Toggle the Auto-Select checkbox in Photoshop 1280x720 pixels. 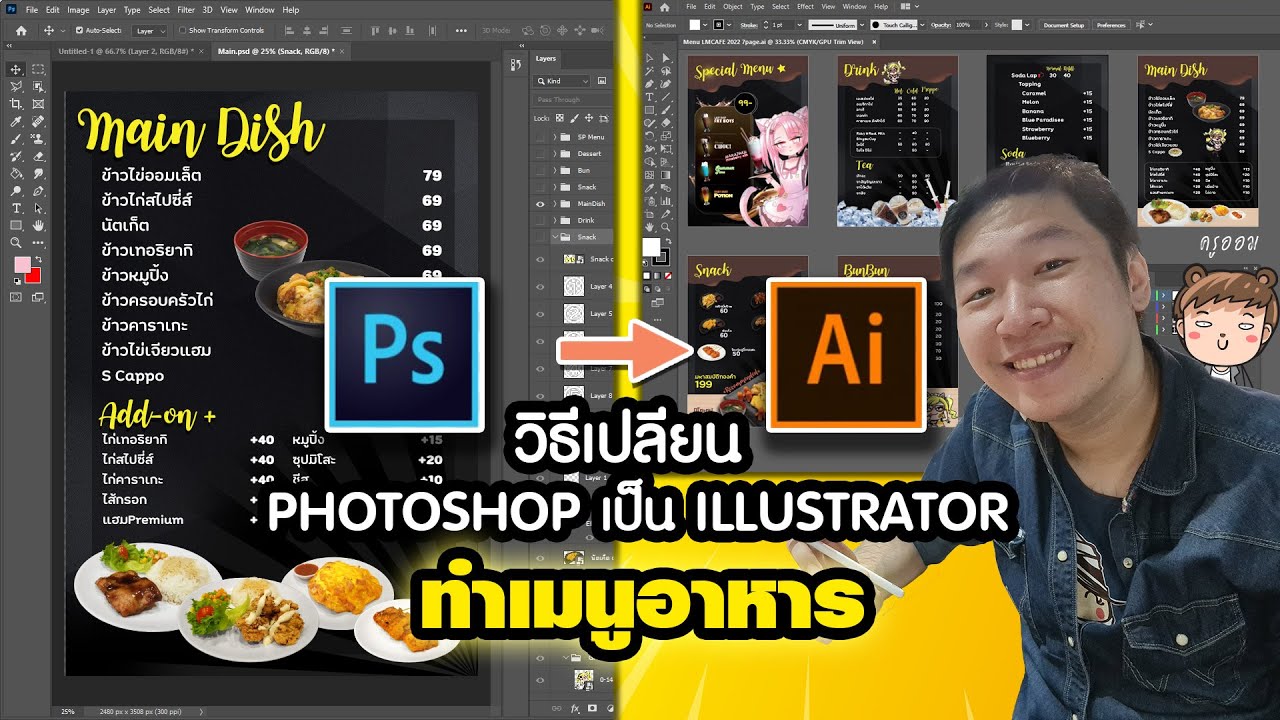(x=80, y=30)
